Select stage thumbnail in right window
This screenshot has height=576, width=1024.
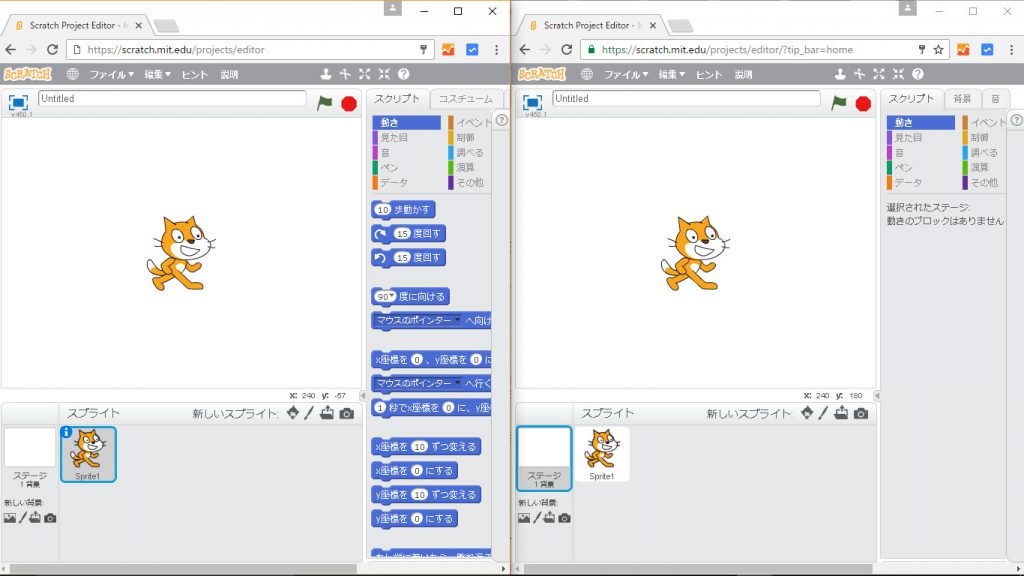pyautogui.click(x=544, y=458)
